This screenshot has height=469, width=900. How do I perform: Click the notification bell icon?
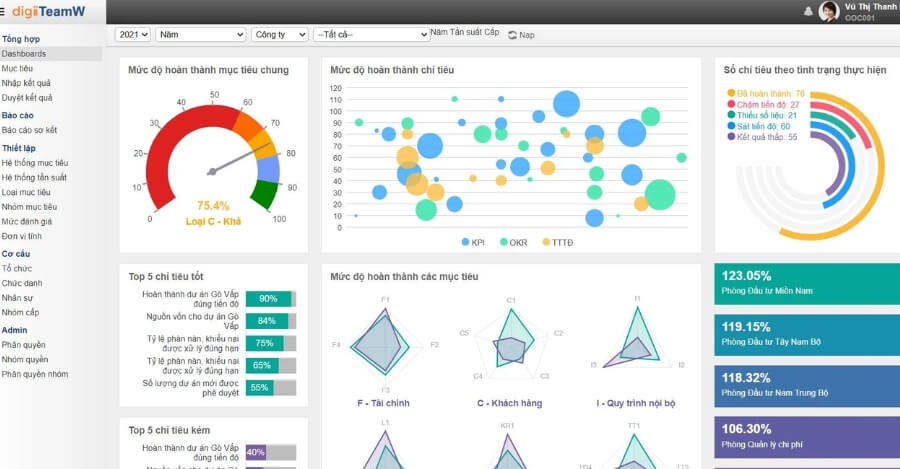tap(808, 11)
